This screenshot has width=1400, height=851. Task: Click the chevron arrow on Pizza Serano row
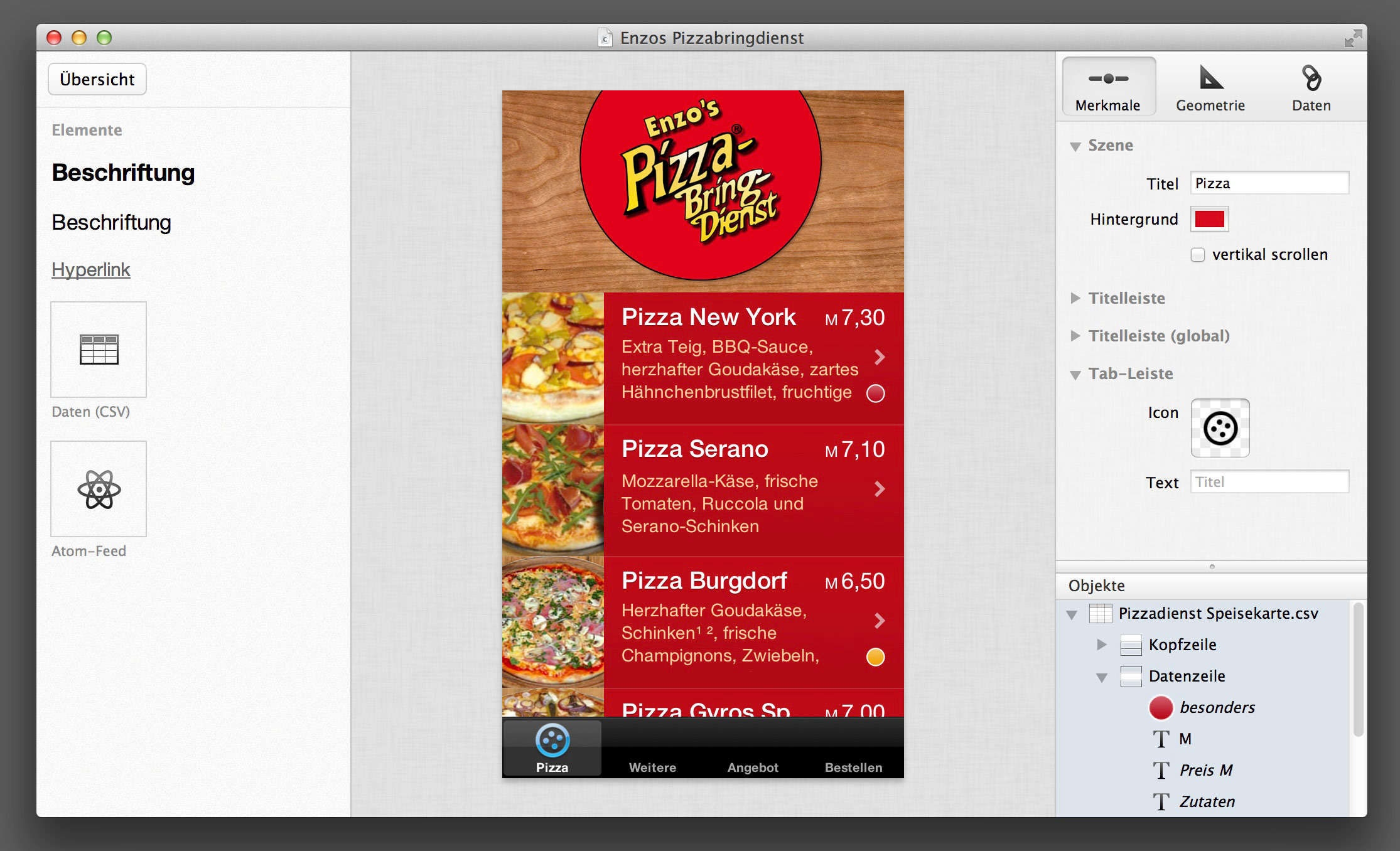point(880,489)
